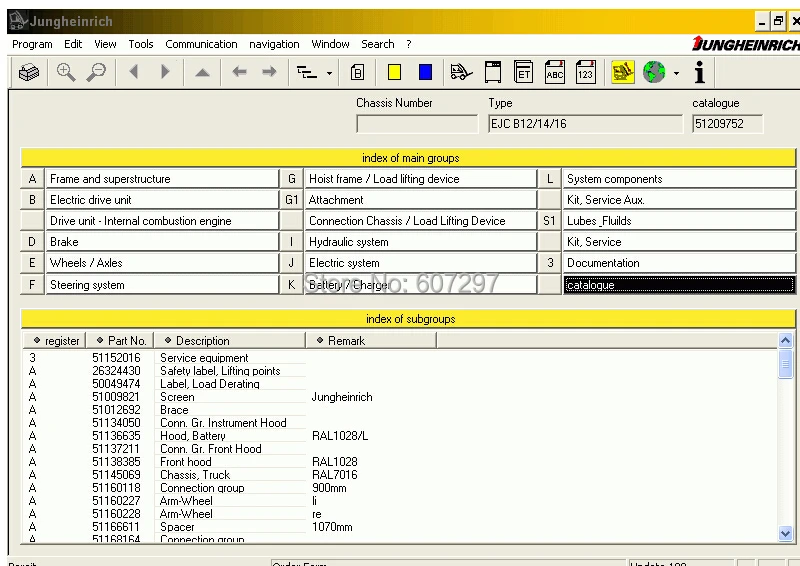Viewport: 800px width, 566px height.
Task: Click scrollbar up arrow in subgroups list
Action: [x=785, y=340]
